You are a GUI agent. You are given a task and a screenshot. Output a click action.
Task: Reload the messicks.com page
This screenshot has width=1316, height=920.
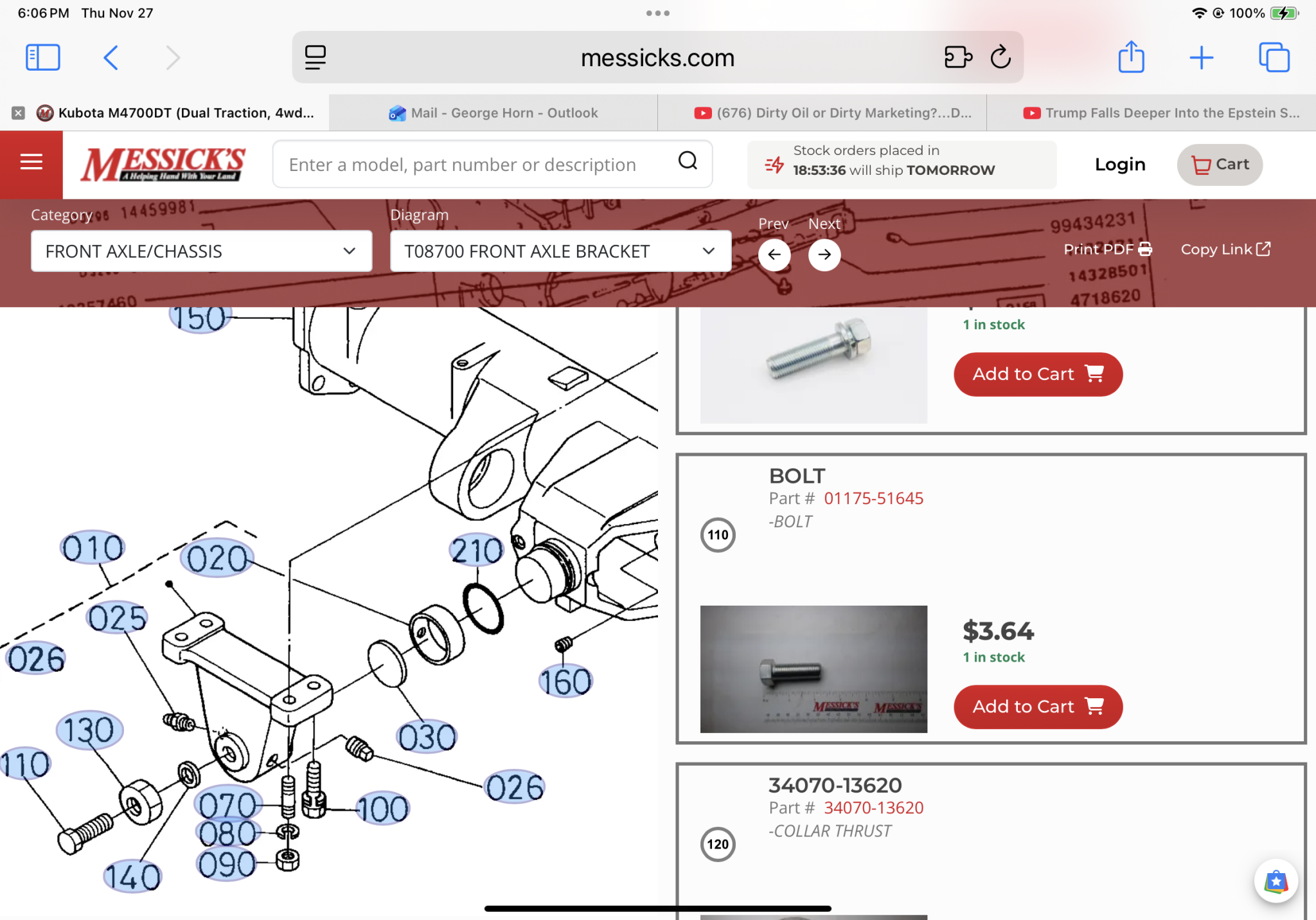pyautogui.click(x=1000, y=57)
